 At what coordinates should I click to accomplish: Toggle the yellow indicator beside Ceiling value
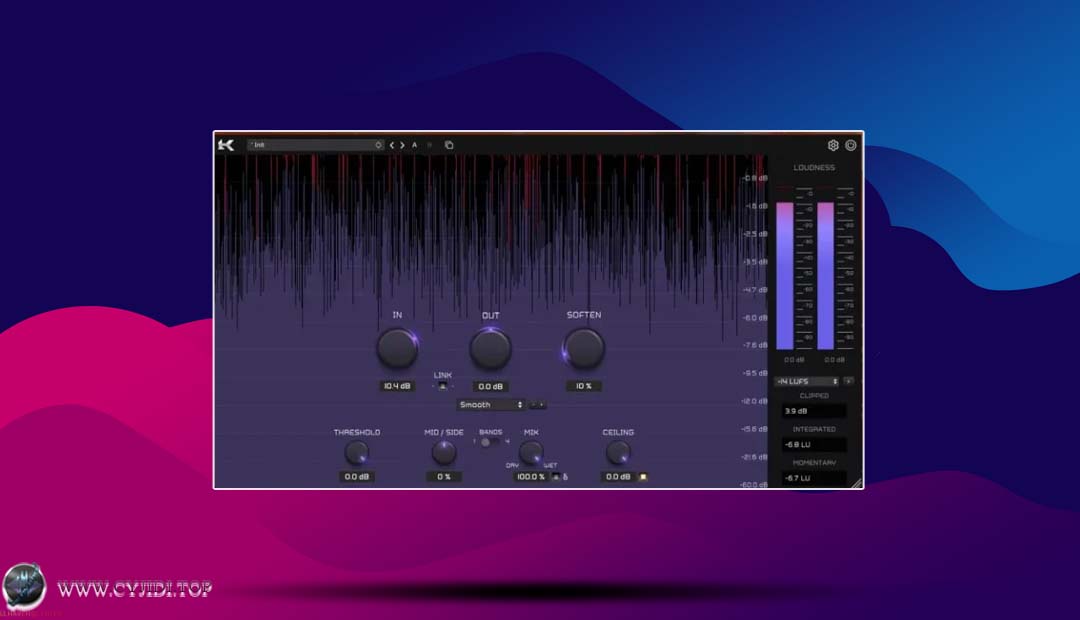(x=643, y=477)
